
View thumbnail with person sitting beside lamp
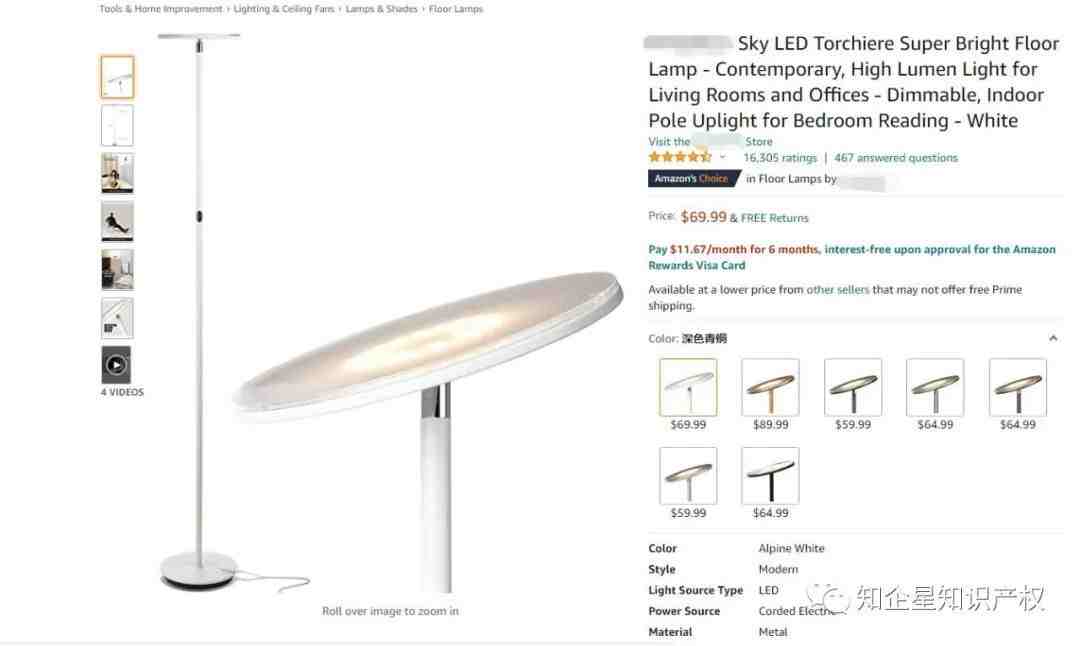coord(117,174)
